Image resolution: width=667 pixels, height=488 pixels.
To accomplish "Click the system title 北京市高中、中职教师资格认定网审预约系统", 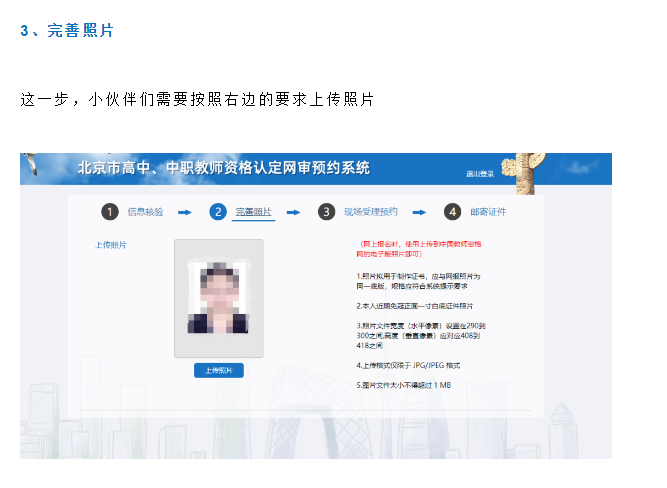I will (224, 168).
